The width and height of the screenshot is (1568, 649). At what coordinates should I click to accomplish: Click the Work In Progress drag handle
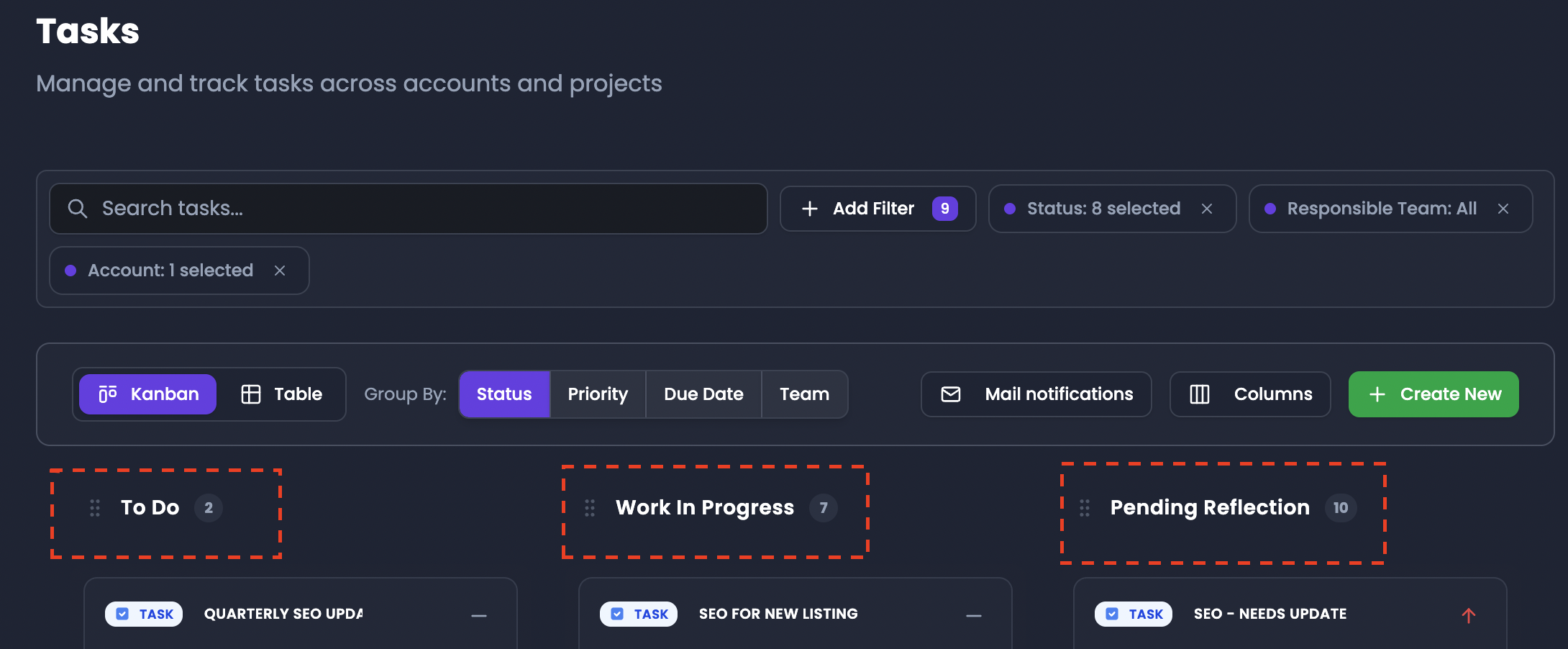click(590, 508)
